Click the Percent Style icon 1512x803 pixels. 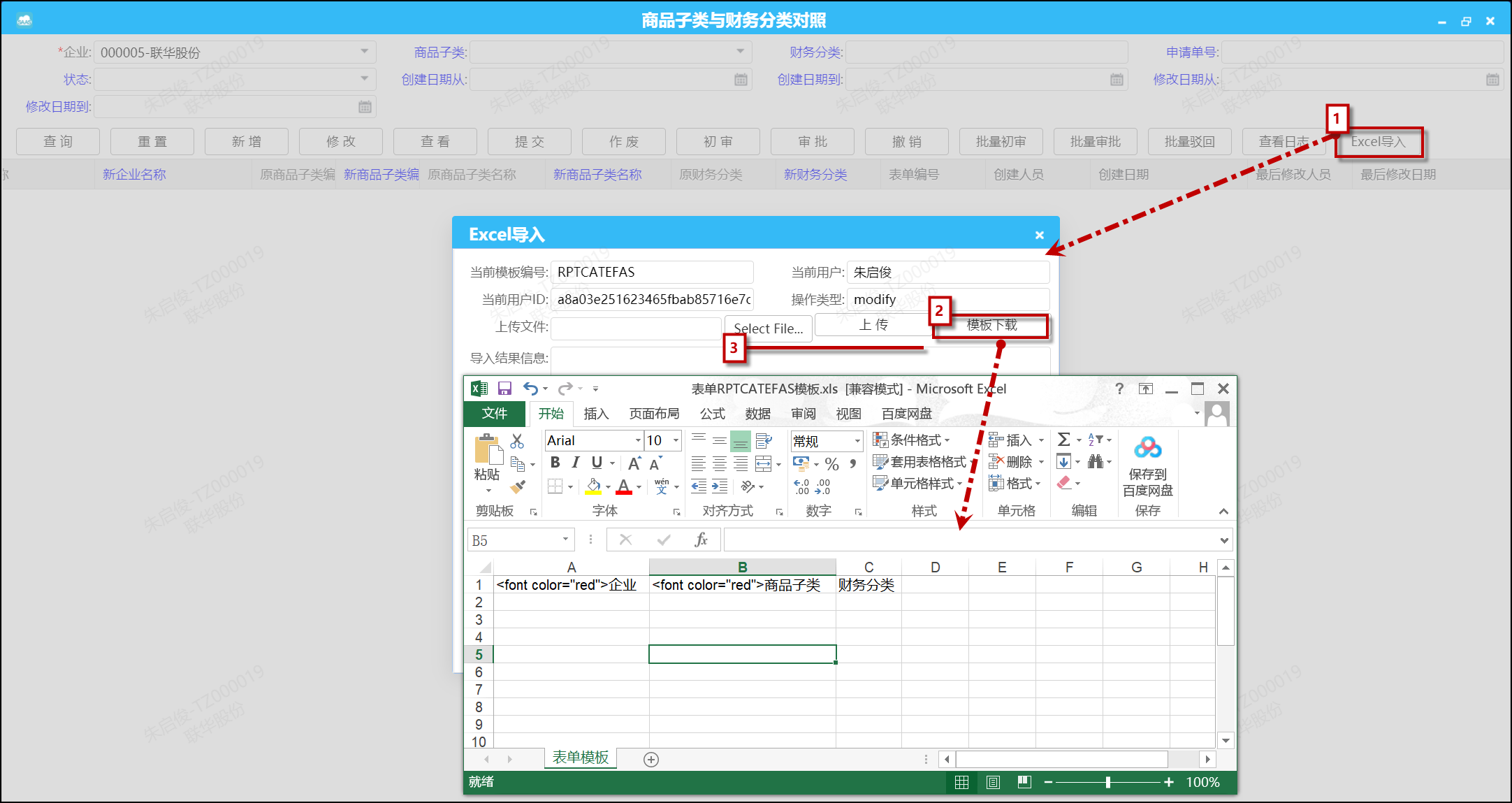(831, 464)
